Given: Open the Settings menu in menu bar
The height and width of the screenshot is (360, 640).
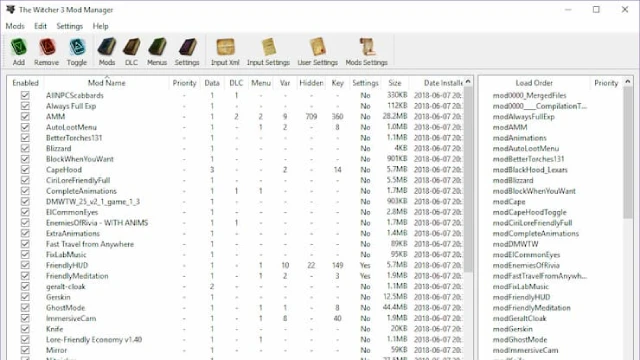Looking at the screenshot, I should tap(69, 26).
